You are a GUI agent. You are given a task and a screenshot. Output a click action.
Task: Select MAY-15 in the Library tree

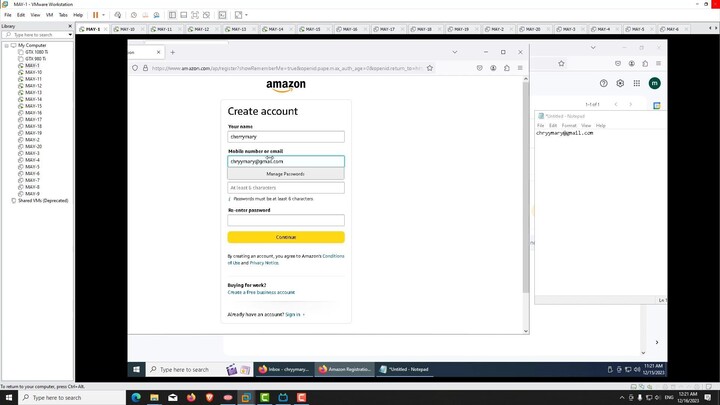[34, 106]
